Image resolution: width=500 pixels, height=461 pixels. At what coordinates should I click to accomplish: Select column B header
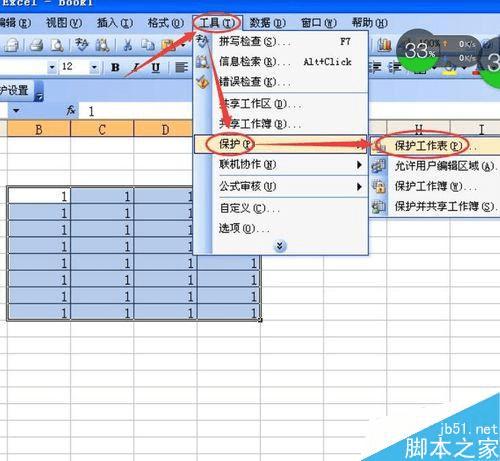tap(39, 129)
